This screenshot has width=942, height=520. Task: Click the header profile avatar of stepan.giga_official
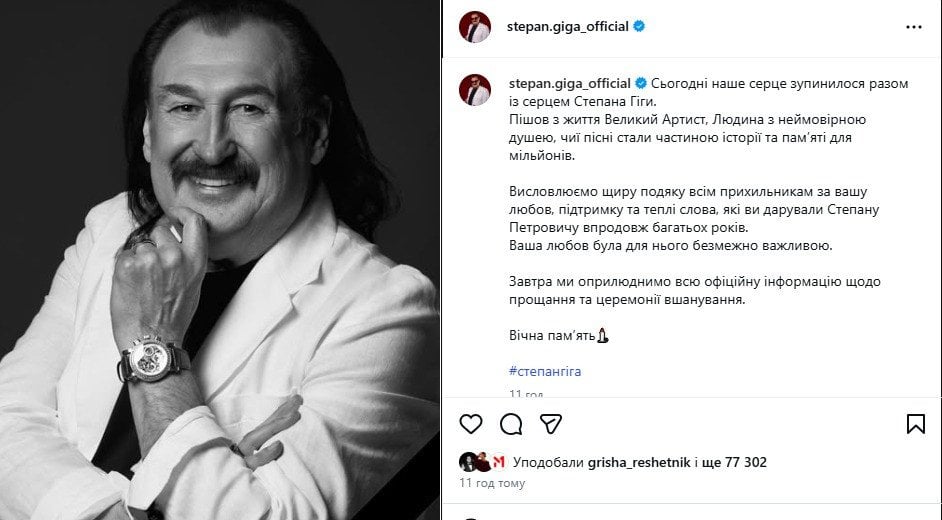(x=475, y=27)
